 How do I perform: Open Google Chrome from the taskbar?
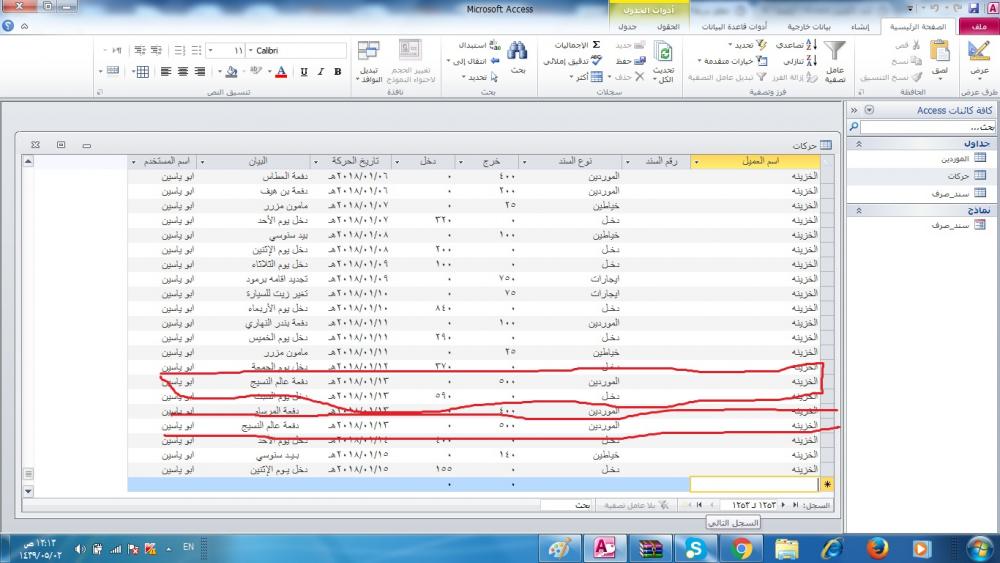(x=740, y=548)
